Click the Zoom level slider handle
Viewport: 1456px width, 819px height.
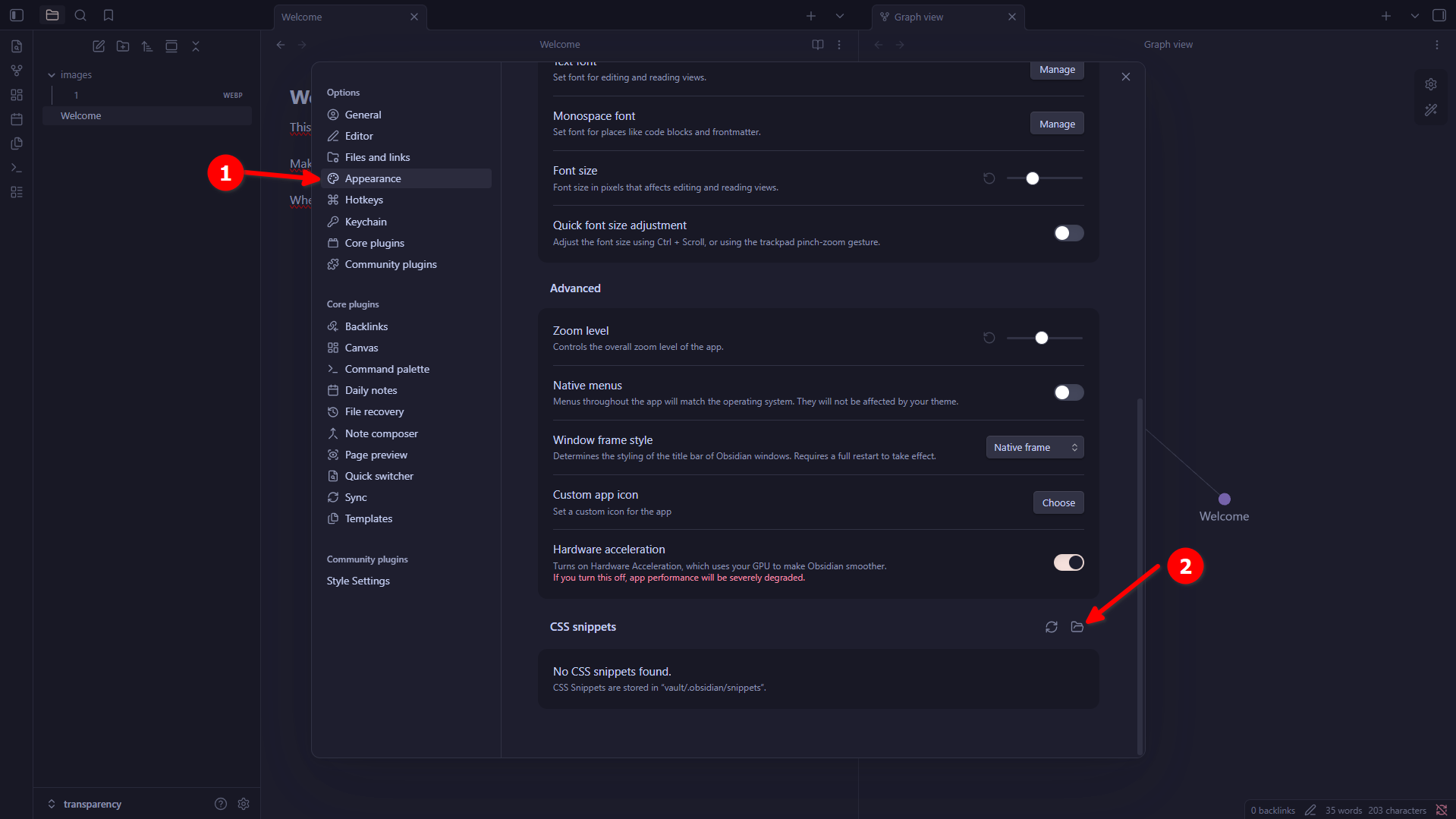pyautogui.click(x=1041, y=338)
